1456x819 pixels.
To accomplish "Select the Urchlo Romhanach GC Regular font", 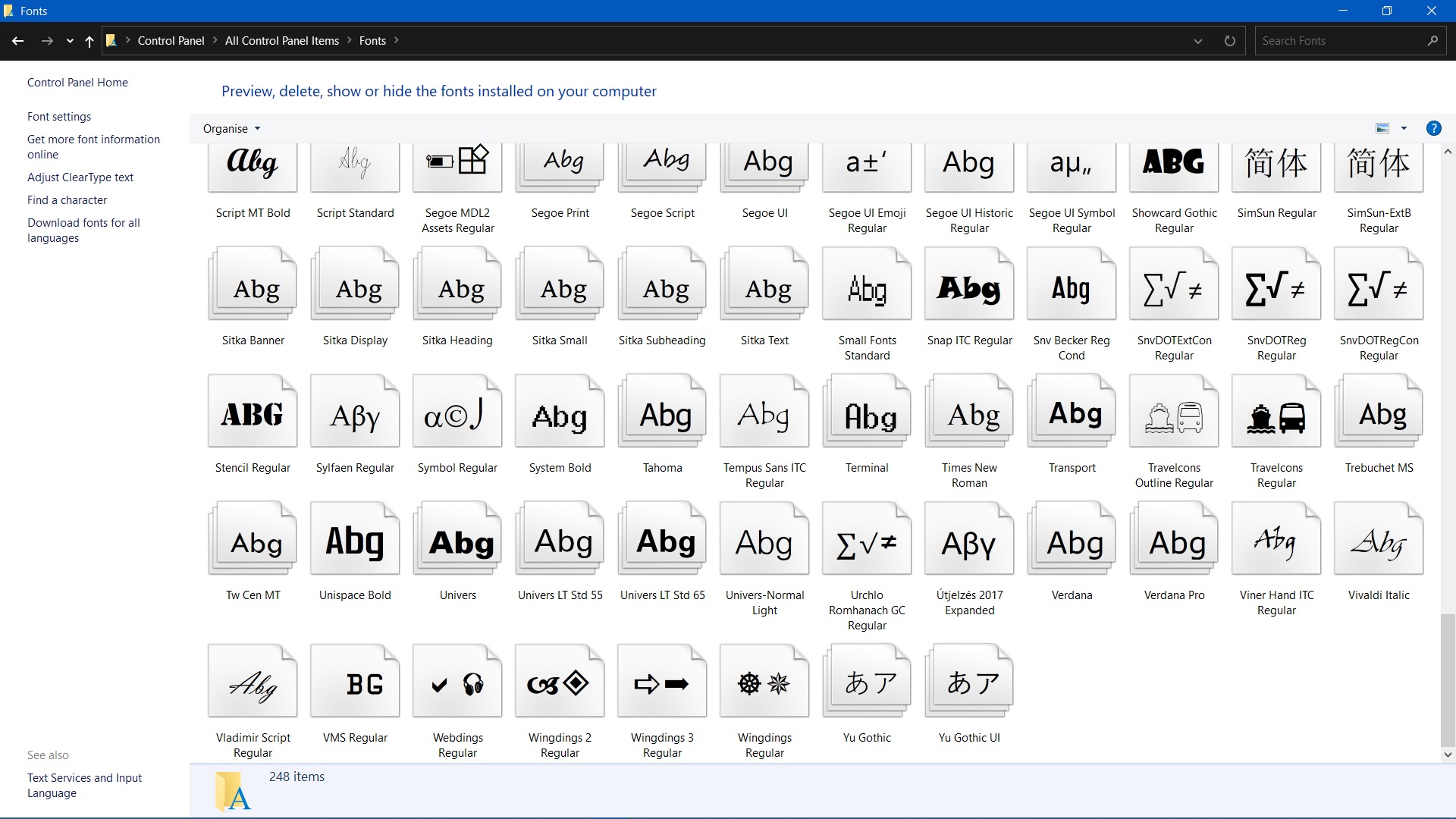I will click(x=867, y=538).
